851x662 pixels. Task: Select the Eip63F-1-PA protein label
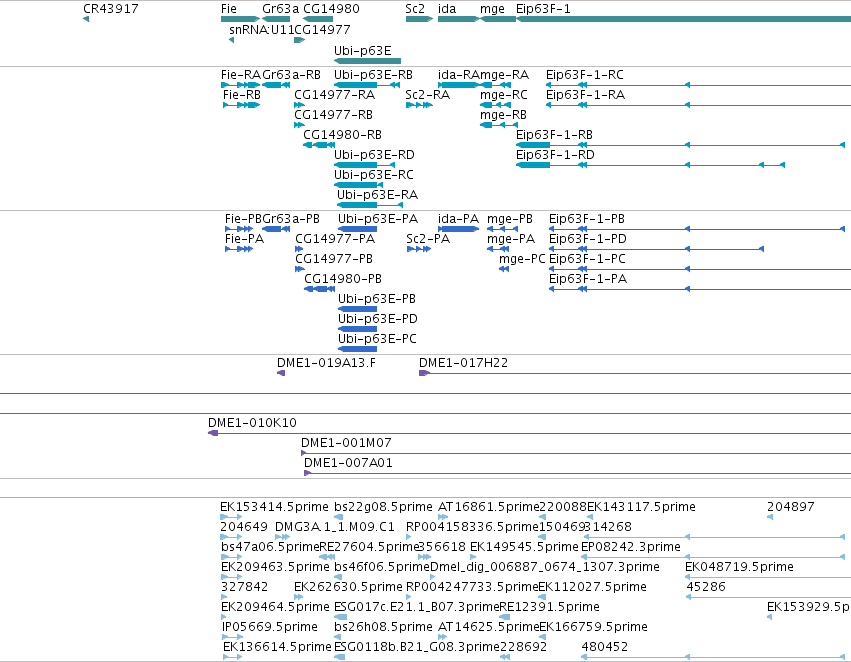point(588,279)
